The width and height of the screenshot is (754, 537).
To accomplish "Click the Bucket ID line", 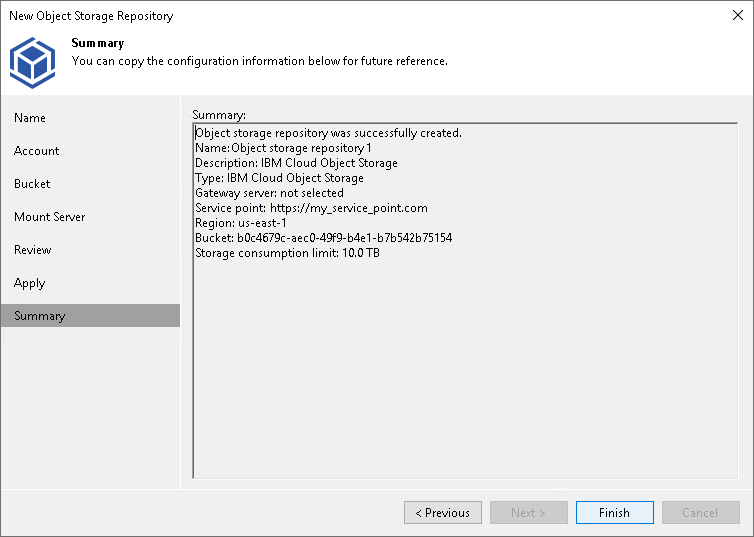I will pos(323,238).
